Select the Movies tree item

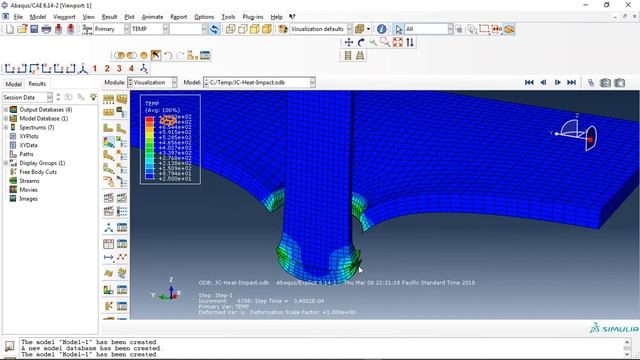(28, 190)
